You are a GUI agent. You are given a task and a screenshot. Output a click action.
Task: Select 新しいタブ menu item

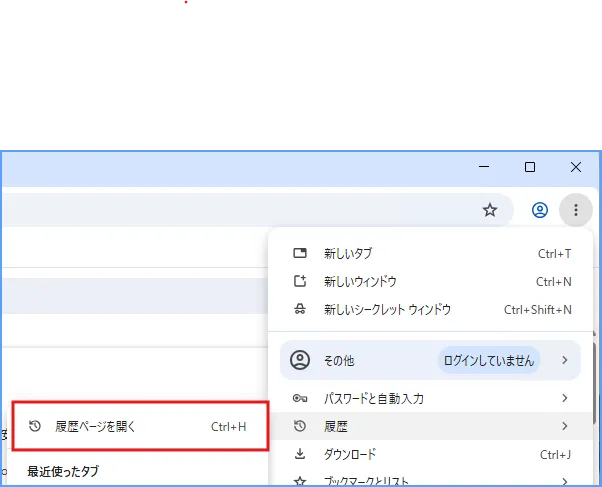(432, 253)
